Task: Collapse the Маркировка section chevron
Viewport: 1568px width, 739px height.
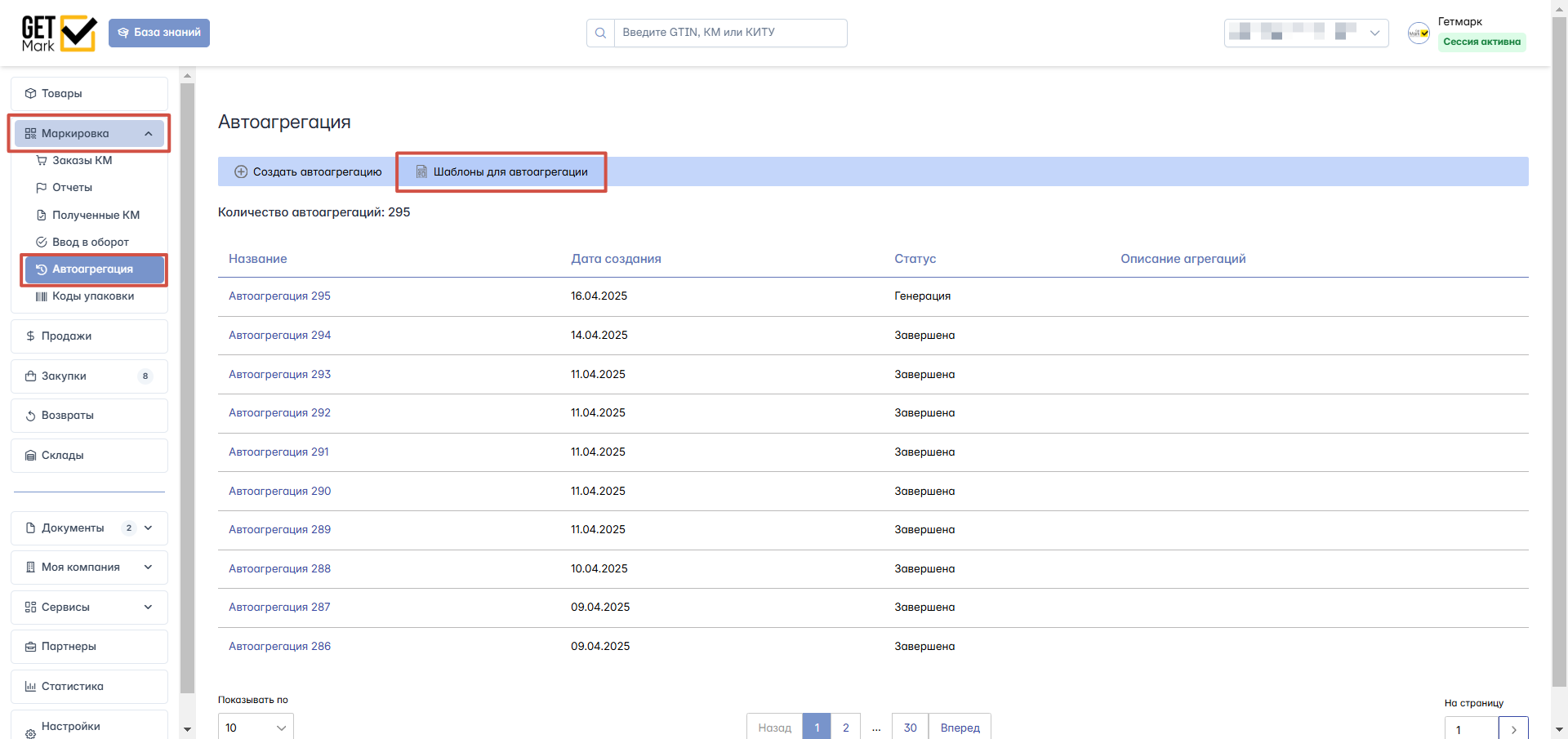Action: click(149, 134)
